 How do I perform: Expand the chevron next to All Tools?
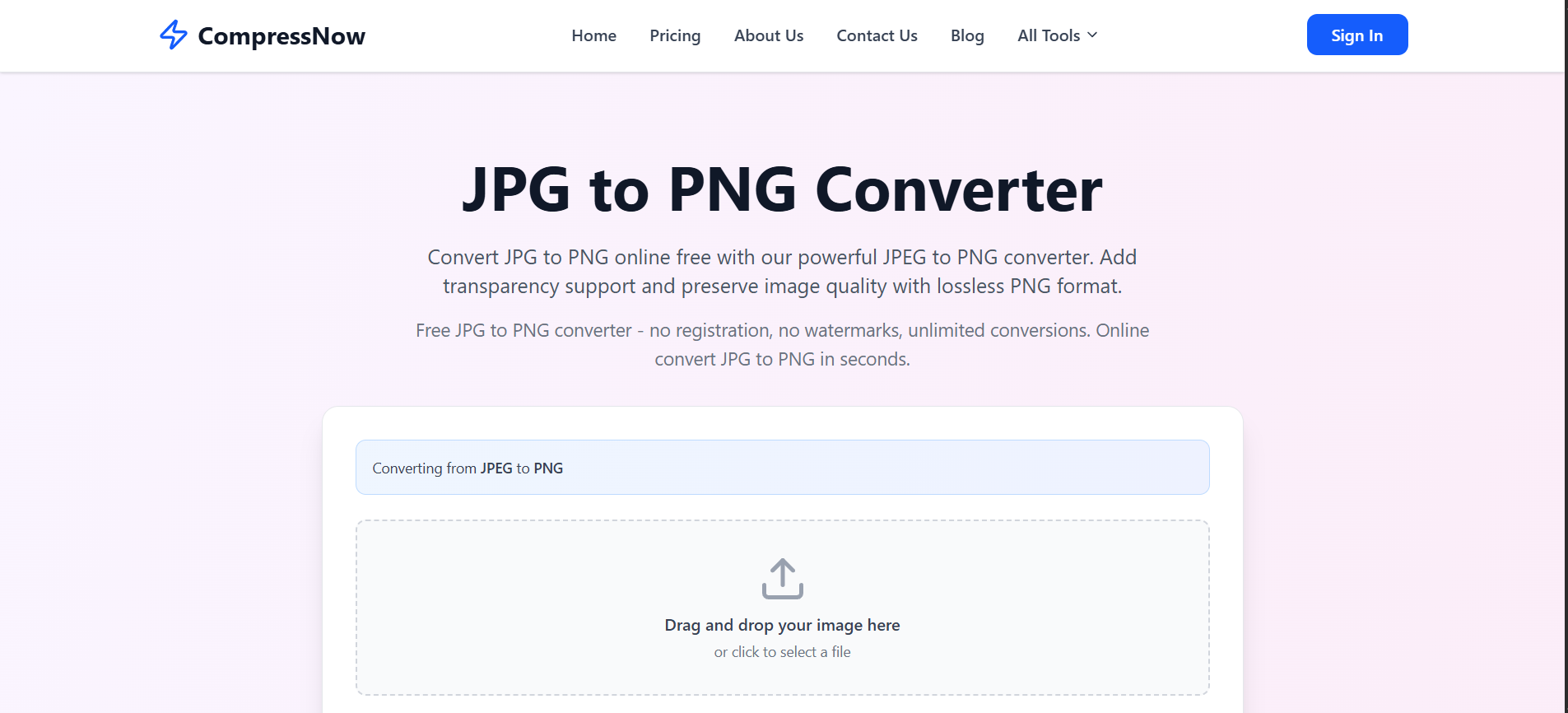(x=1092, y=35)
